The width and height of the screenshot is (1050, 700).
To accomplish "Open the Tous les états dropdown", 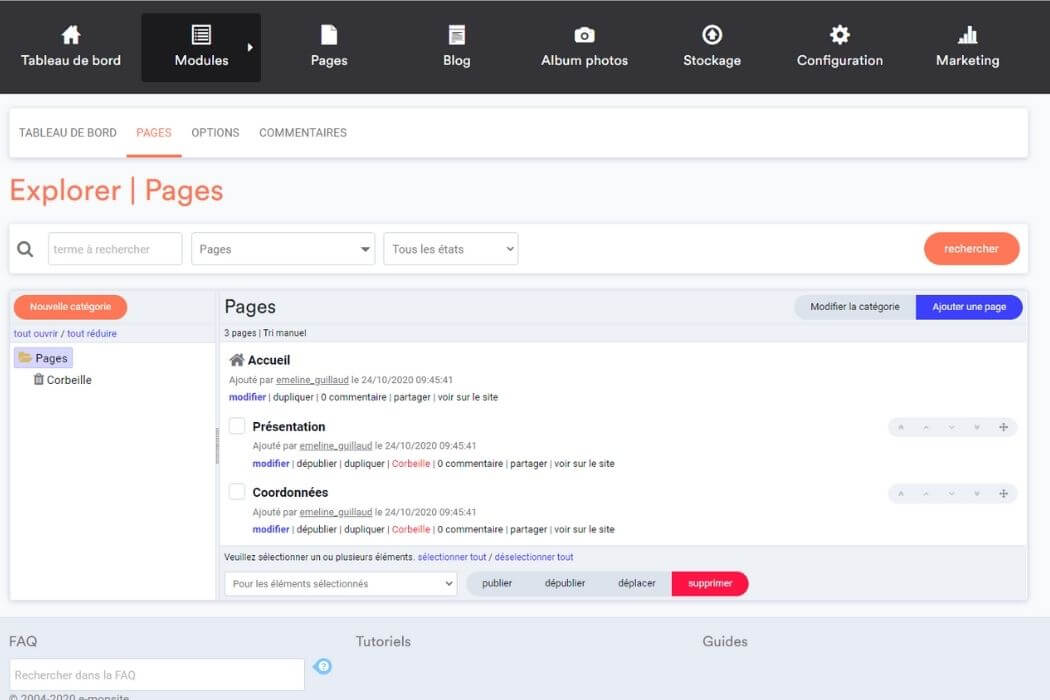I will pyautogui.click(x=450, y=248).
